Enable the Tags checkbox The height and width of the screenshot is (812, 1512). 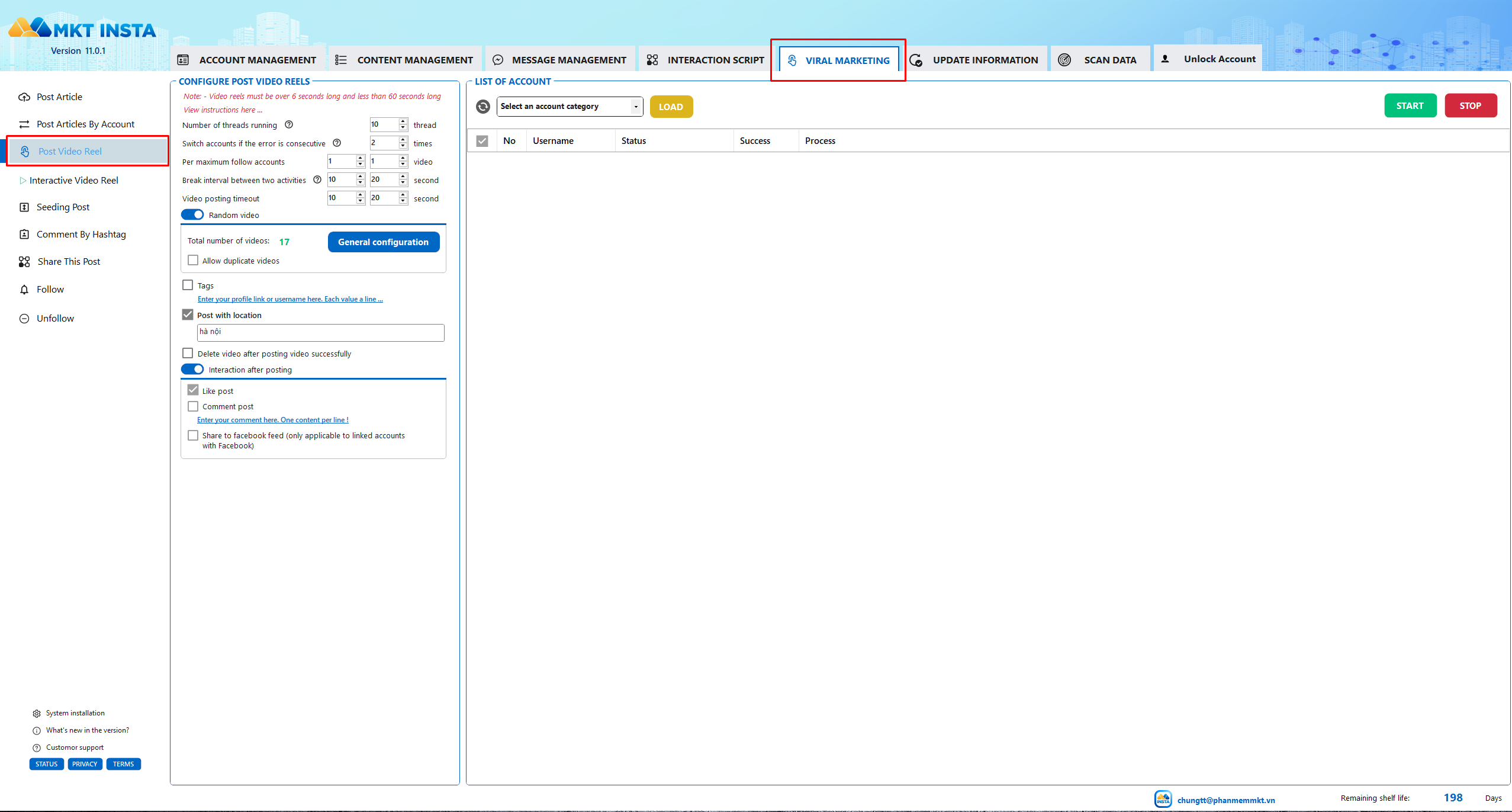(x=188, y=285)
